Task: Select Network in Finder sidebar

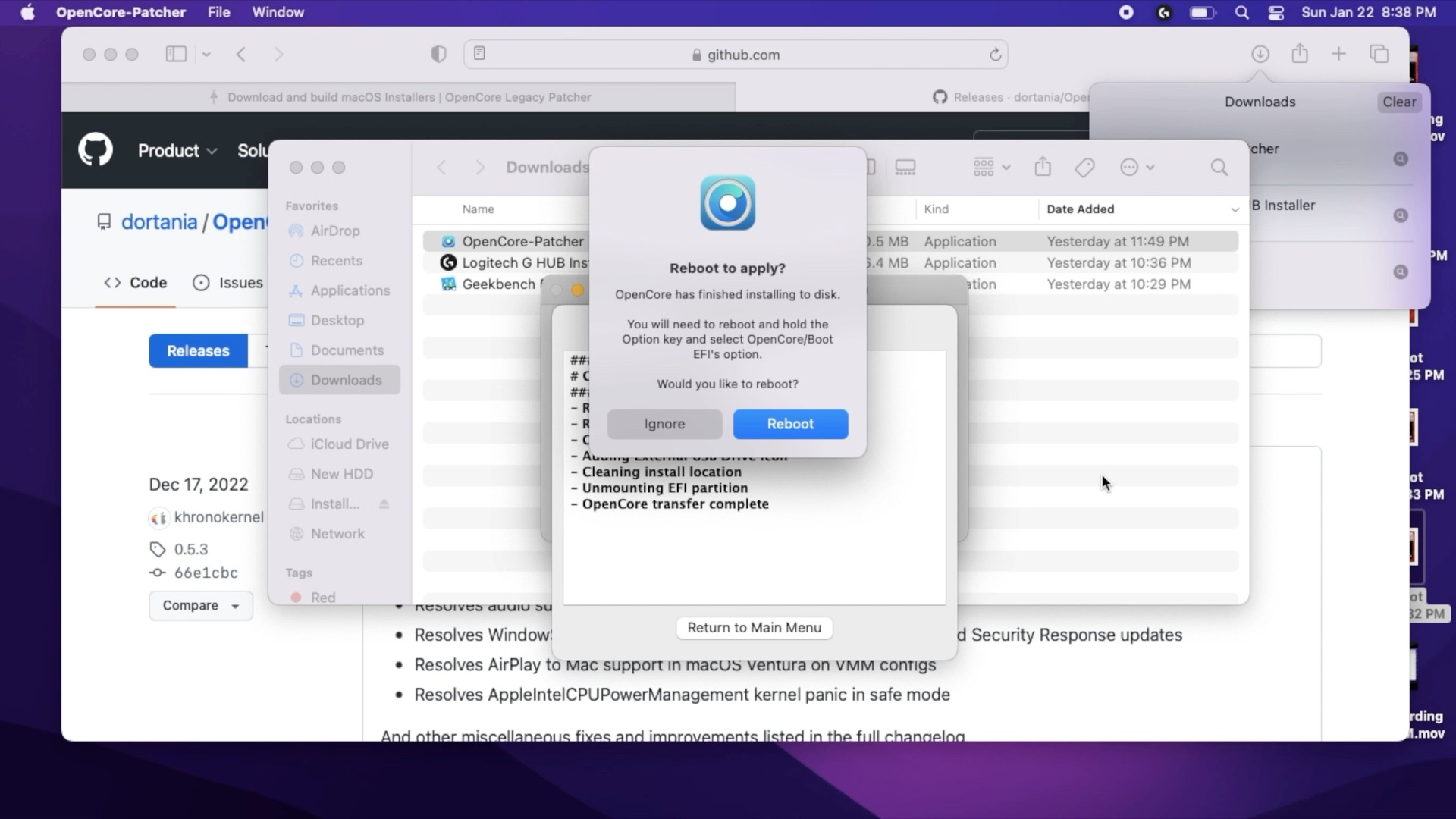Action: [x=339, y=534]
